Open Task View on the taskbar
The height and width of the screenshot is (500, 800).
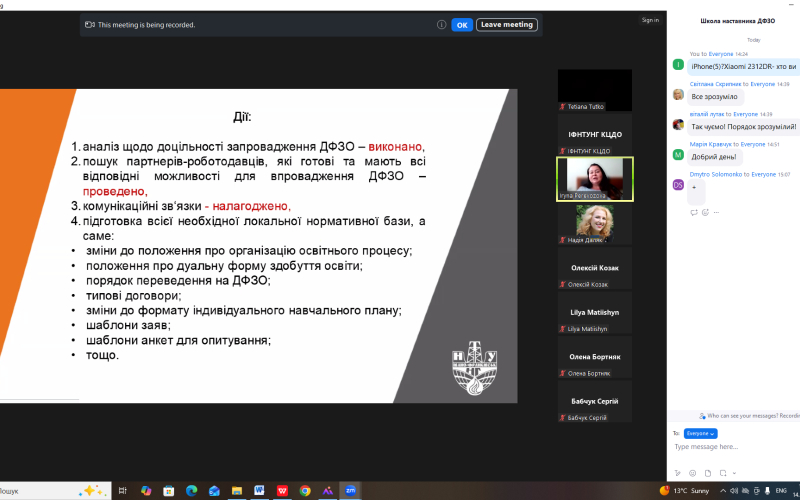pos(122,491)
